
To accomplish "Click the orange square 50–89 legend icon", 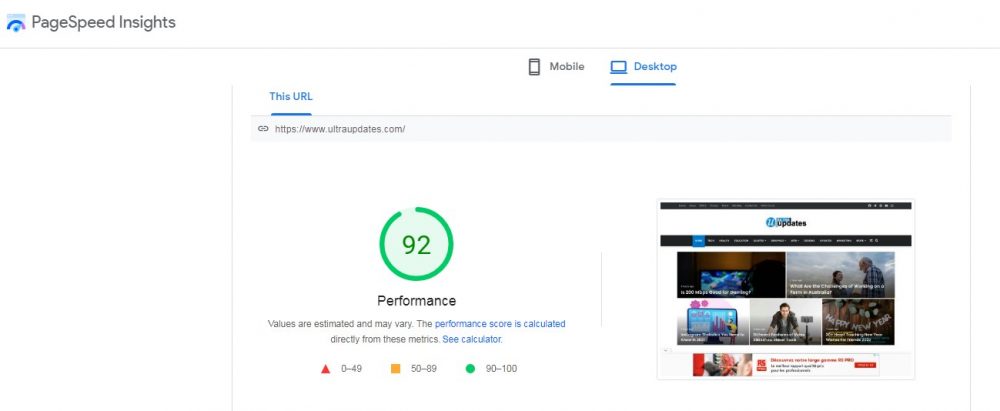I will [396, 369].
